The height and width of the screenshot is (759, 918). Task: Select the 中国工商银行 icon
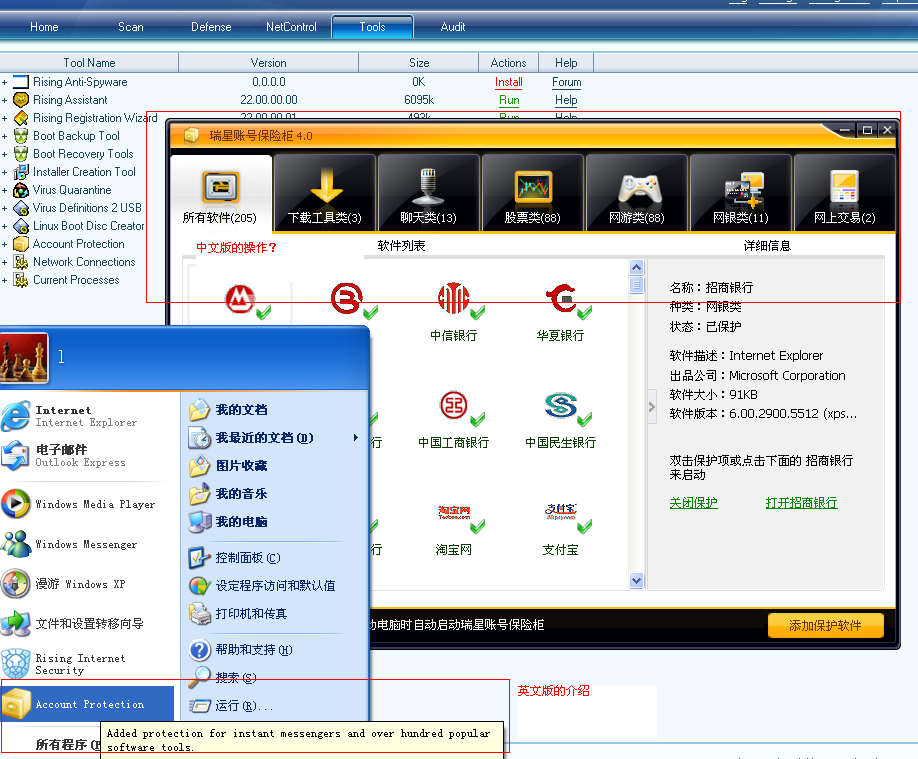tap(454, 405)
